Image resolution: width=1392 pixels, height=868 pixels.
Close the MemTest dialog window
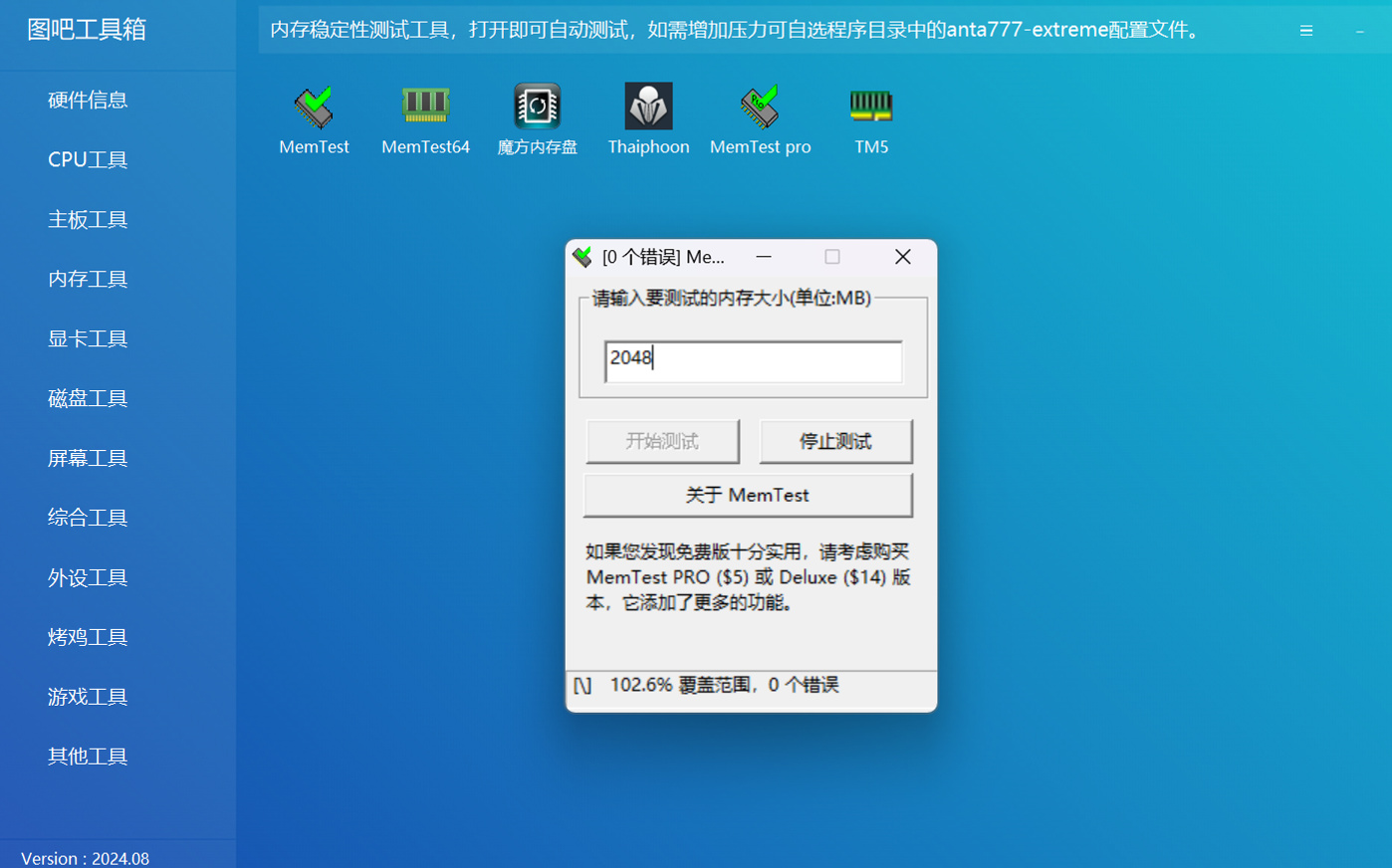click(903, 257)
